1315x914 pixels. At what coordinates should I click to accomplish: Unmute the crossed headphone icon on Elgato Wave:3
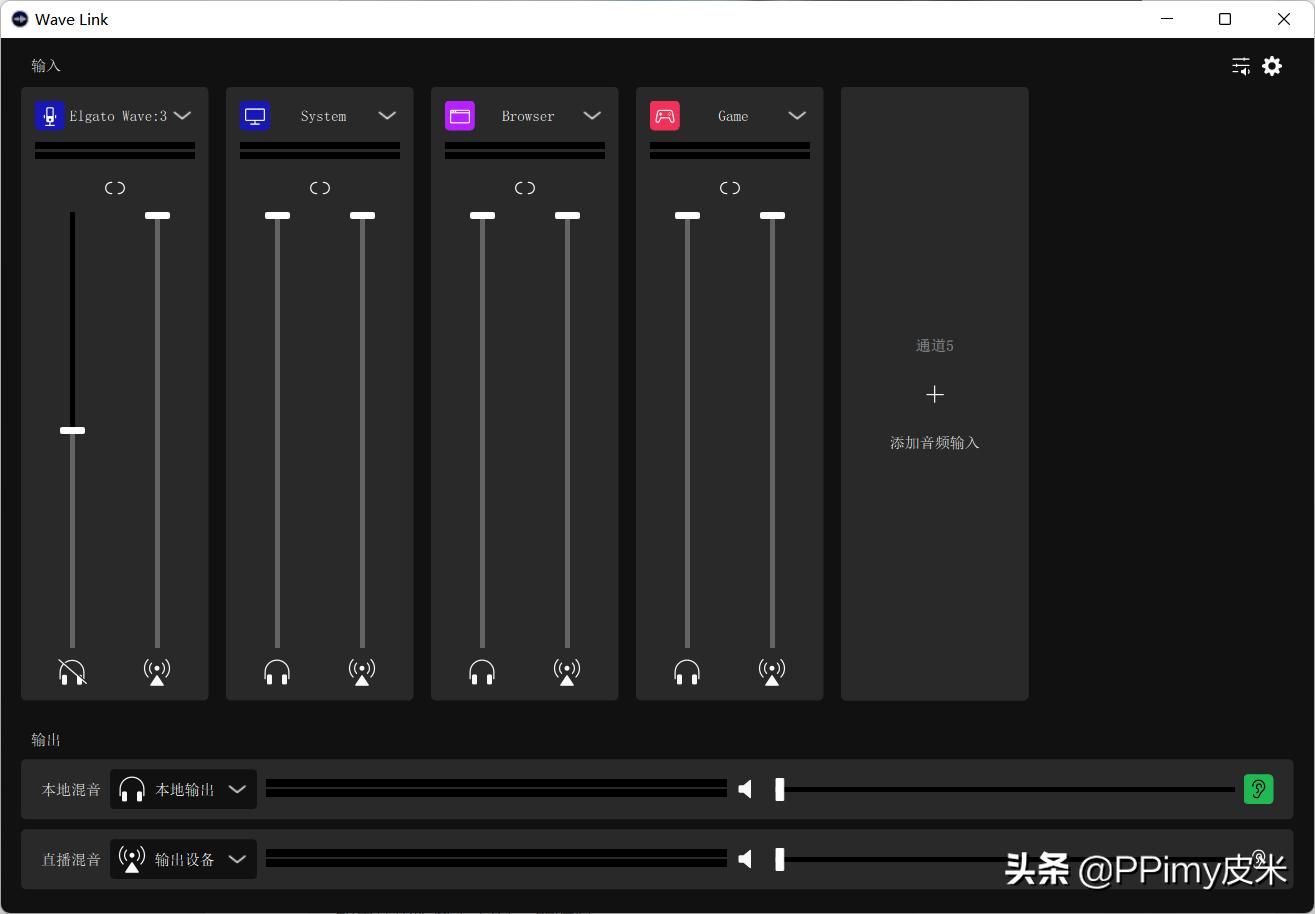72,671
